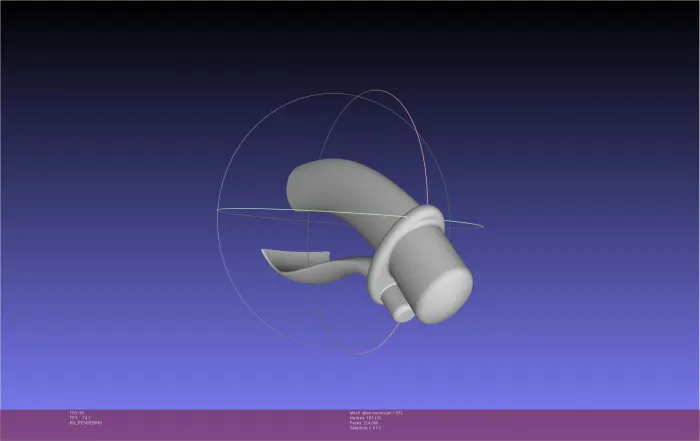Click the Faces count line
Screen dimensions: 700x441
tap(364, 423)
